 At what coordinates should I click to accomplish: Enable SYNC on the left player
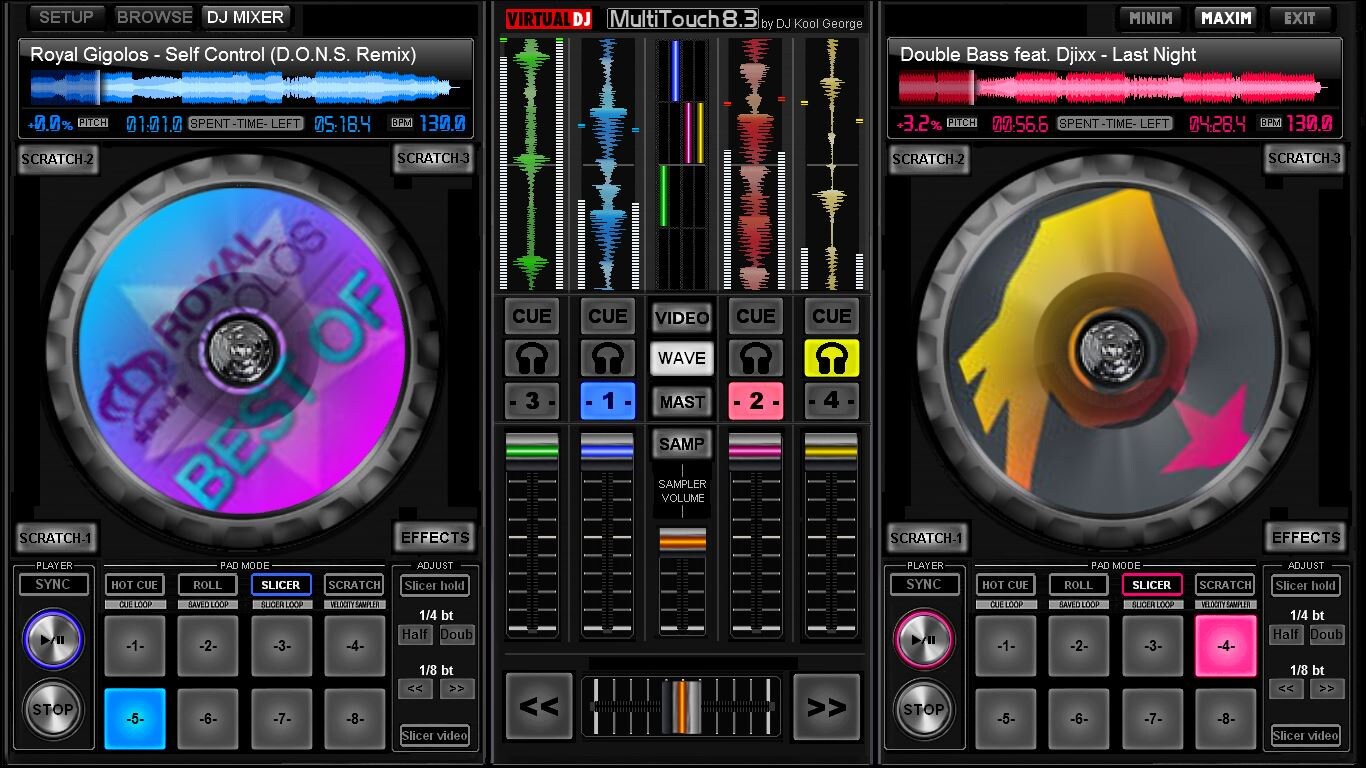click(x=54, y=584)
